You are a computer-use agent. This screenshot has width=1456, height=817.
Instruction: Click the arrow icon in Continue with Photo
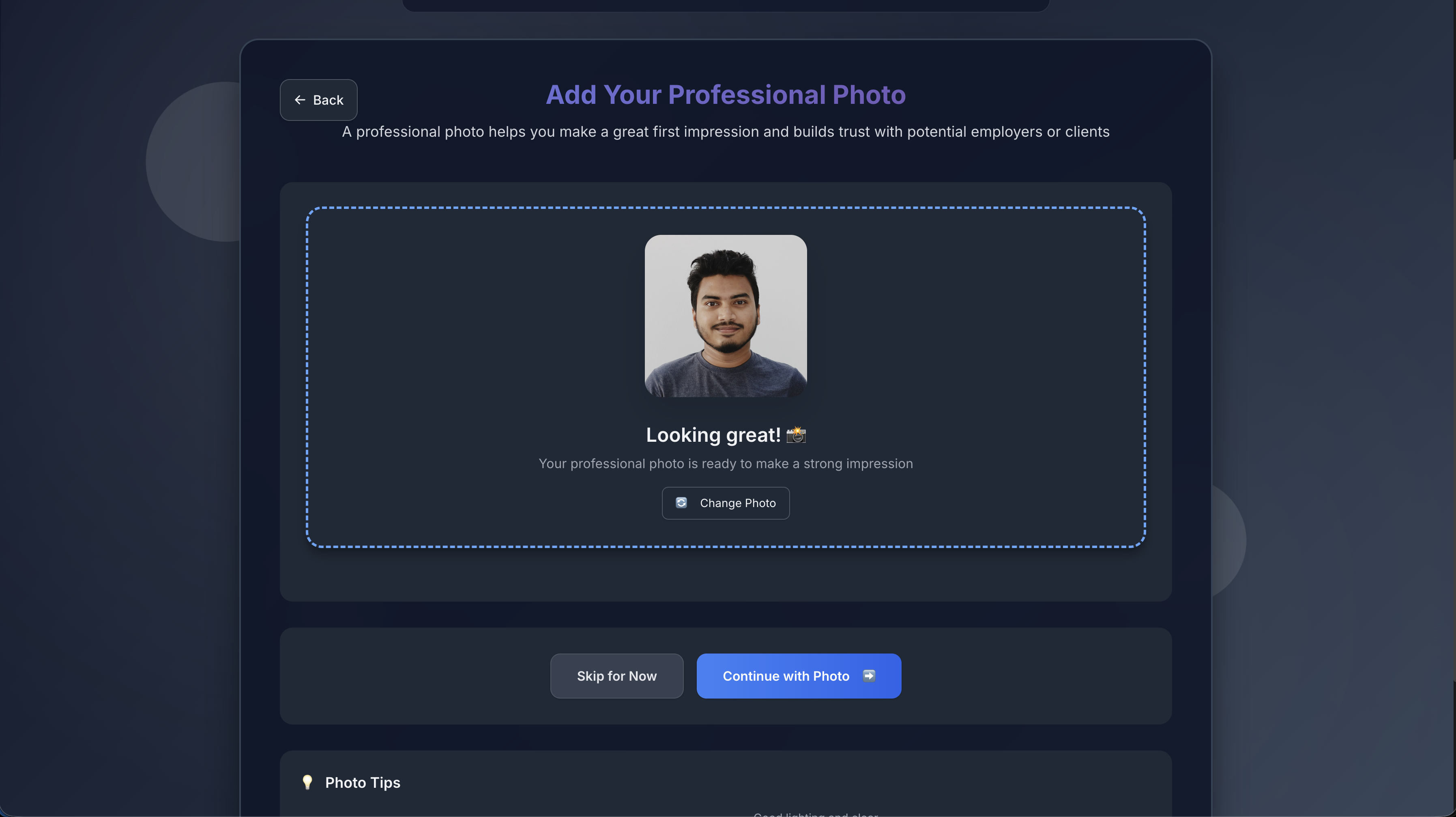(x=869, y=676)
